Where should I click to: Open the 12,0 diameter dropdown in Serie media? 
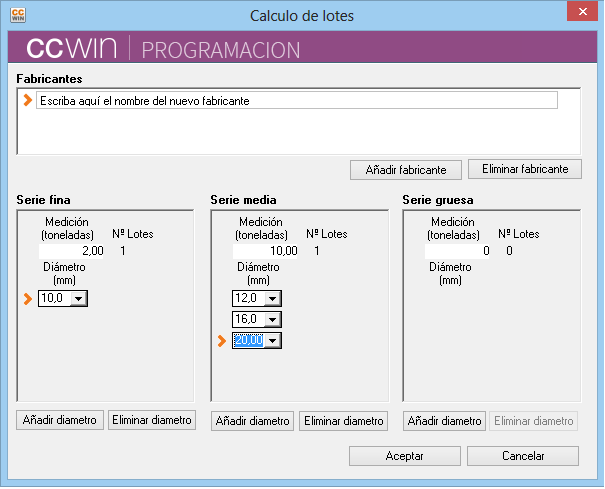click(x=273, y=299)
